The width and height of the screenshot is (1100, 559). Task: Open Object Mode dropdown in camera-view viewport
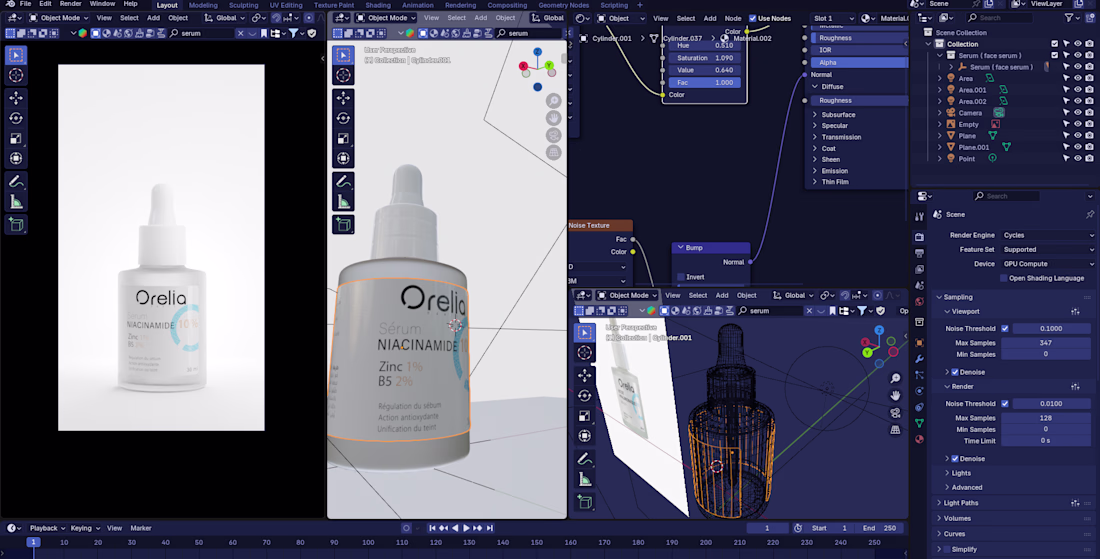point(58,18)
